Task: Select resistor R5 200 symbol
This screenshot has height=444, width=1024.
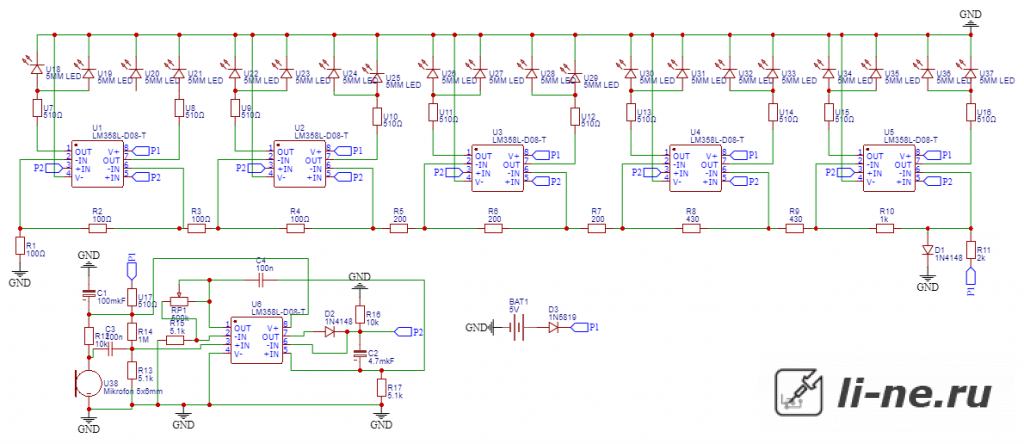Action: tap(399, 228)
